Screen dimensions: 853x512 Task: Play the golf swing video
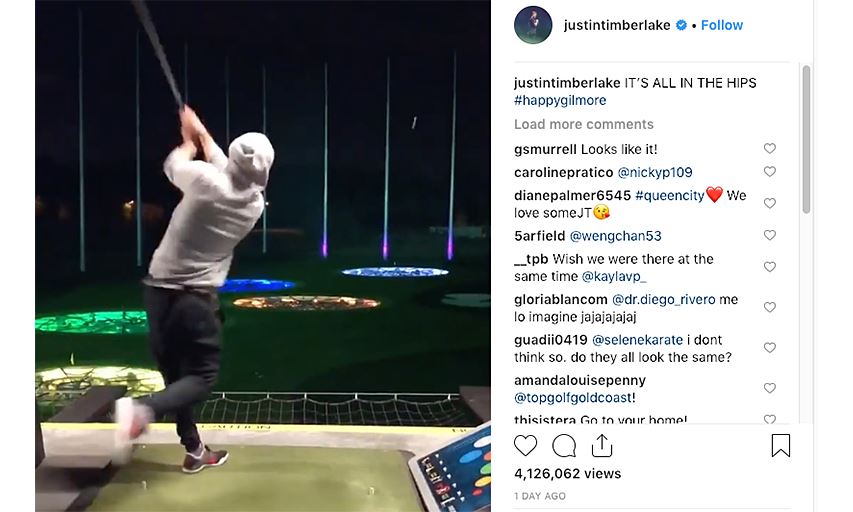point(263,256)
